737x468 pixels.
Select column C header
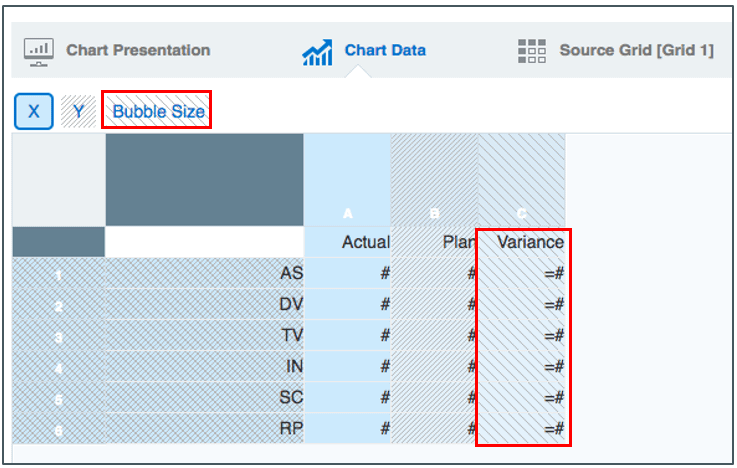click(521, 213)
